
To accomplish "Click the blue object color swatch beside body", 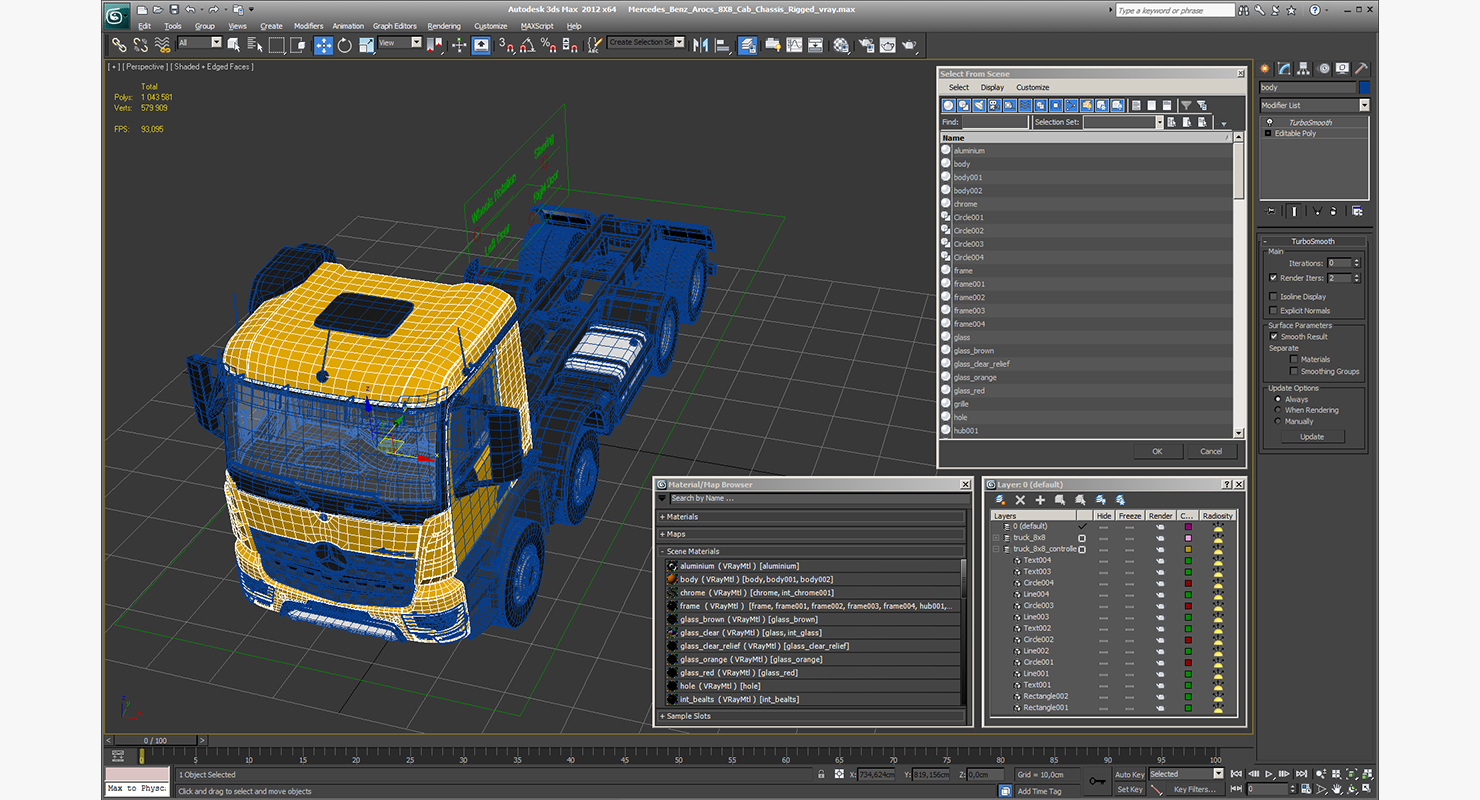I will [1364, 87].
